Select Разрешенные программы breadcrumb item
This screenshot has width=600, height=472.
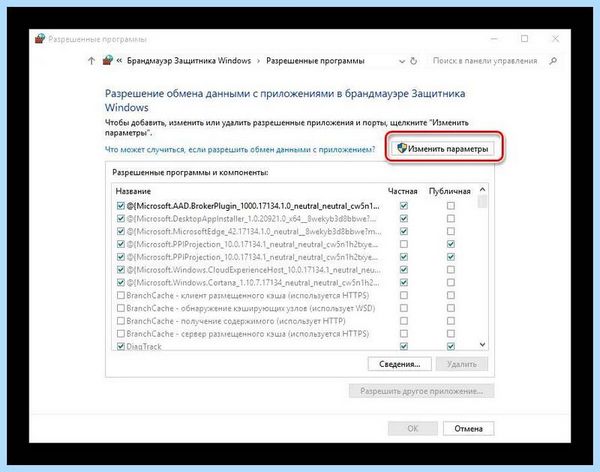315,60
